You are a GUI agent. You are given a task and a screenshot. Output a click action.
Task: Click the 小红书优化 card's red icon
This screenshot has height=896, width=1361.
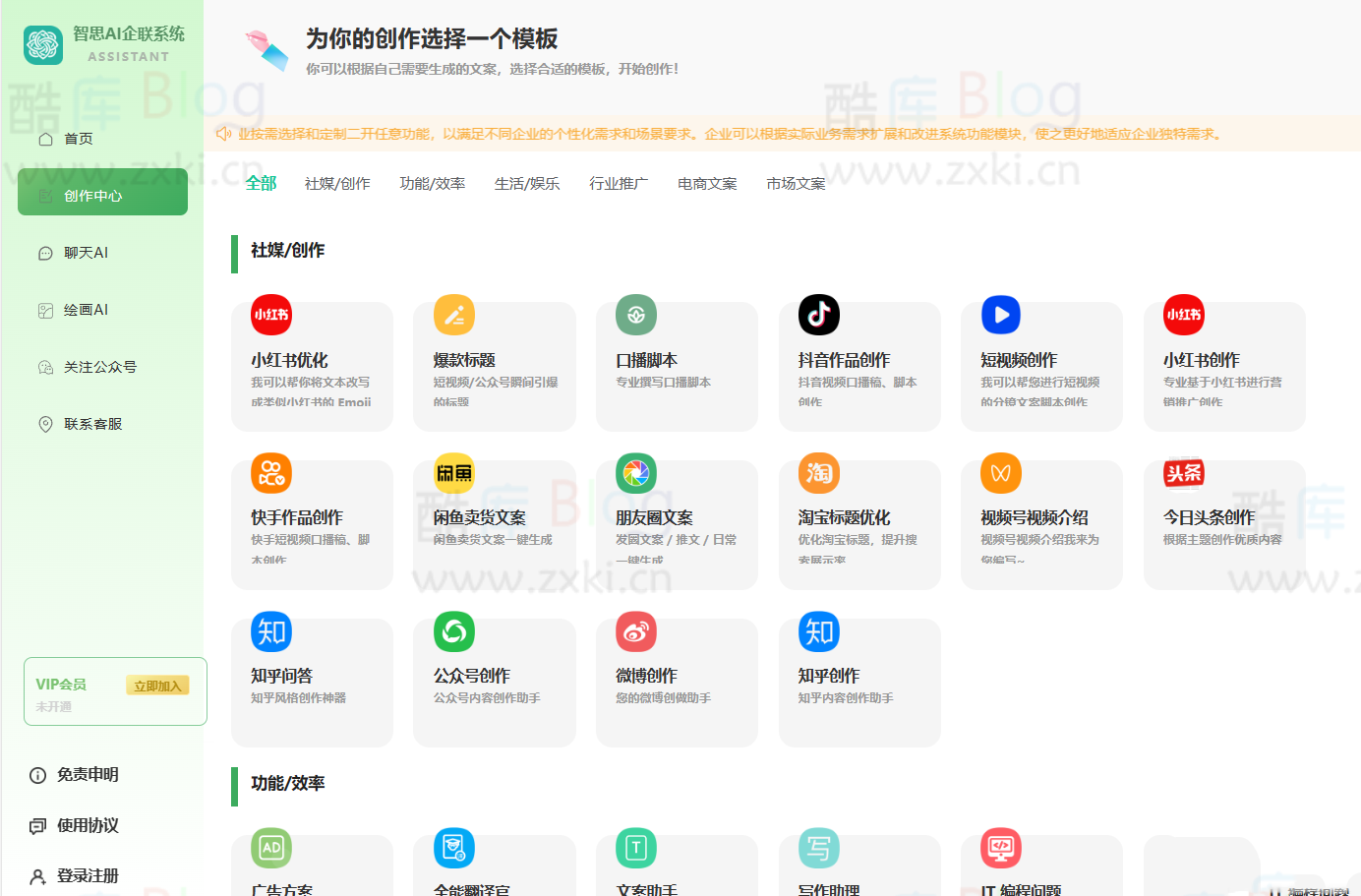(271, 315)
